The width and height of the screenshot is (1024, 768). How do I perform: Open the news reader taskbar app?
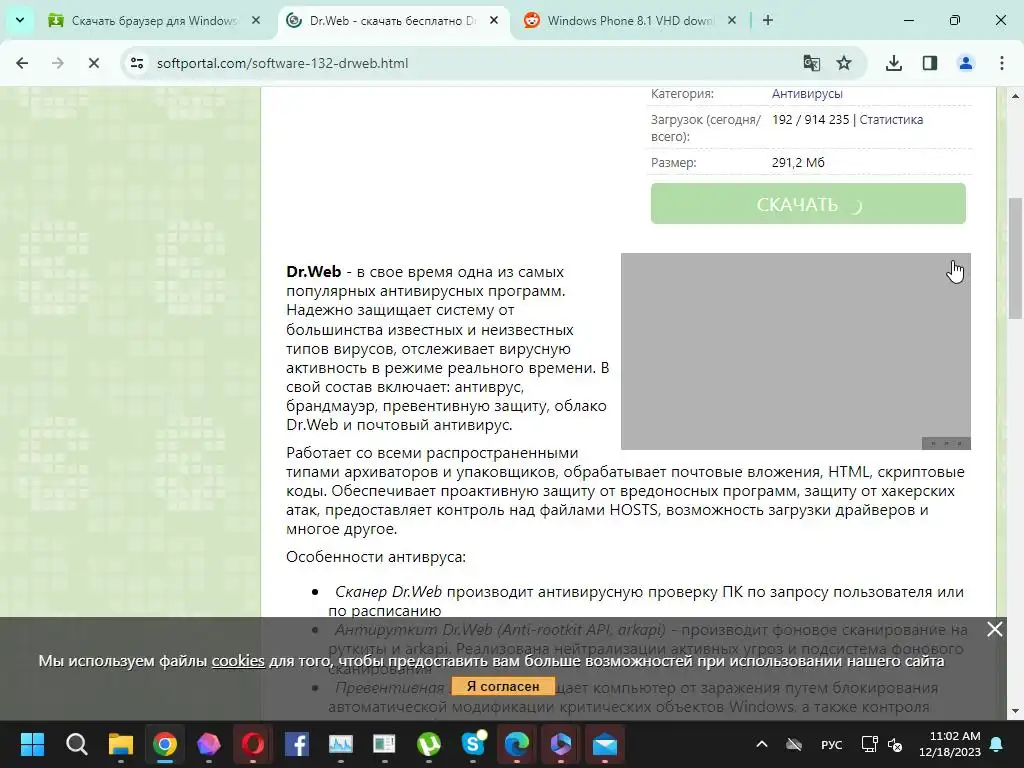click(x=385, y=744)
